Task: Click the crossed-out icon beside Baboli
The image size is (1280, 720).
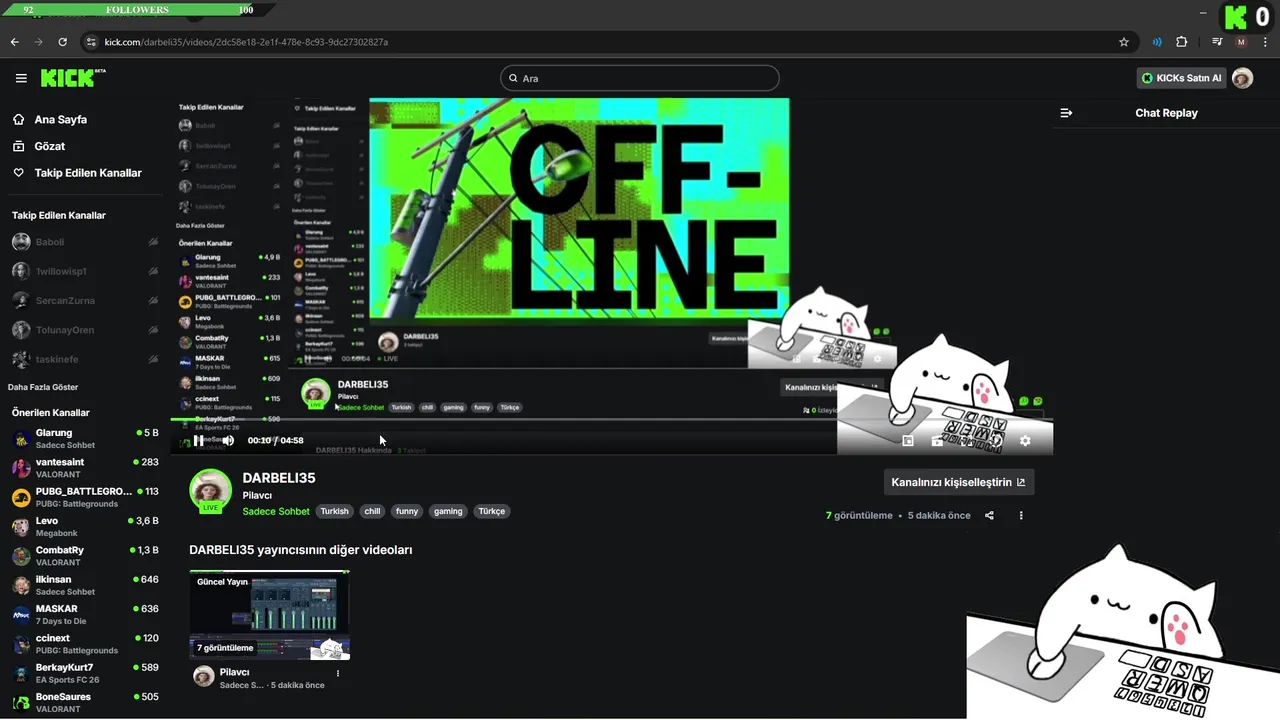Action: click(x=153, y=242)
